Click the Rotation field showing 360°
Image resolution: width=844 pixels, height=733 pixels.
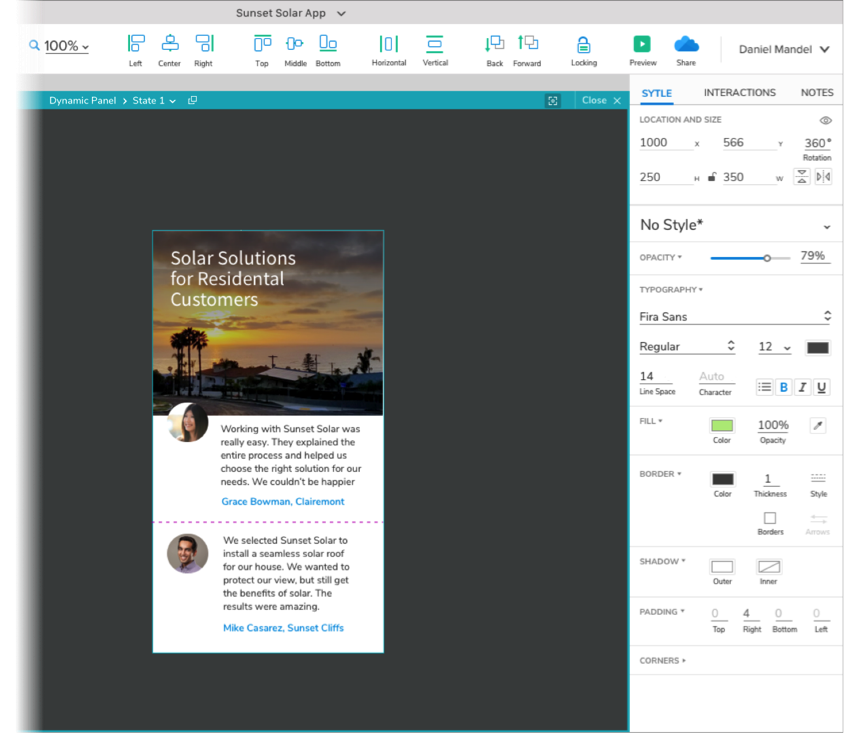(818, 143)
